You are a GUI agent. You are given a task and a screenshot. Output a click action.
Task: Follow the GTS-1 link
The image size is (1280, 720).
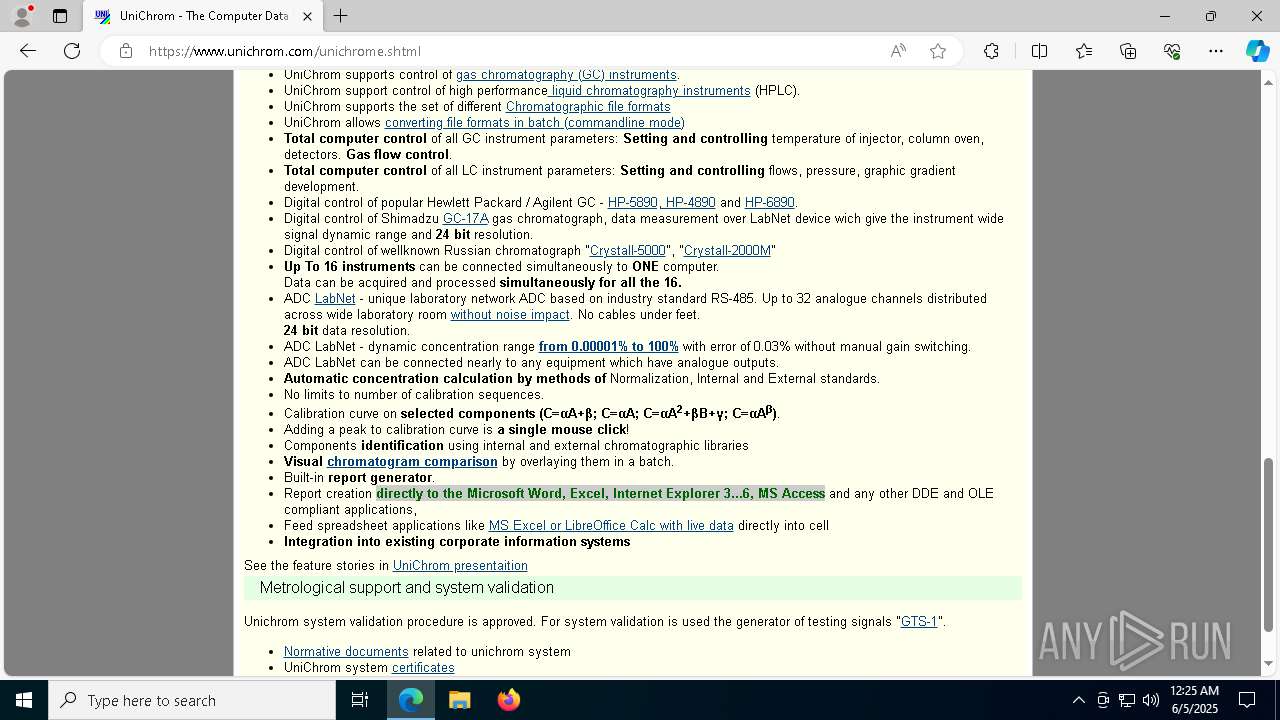(x=919, y=622)
